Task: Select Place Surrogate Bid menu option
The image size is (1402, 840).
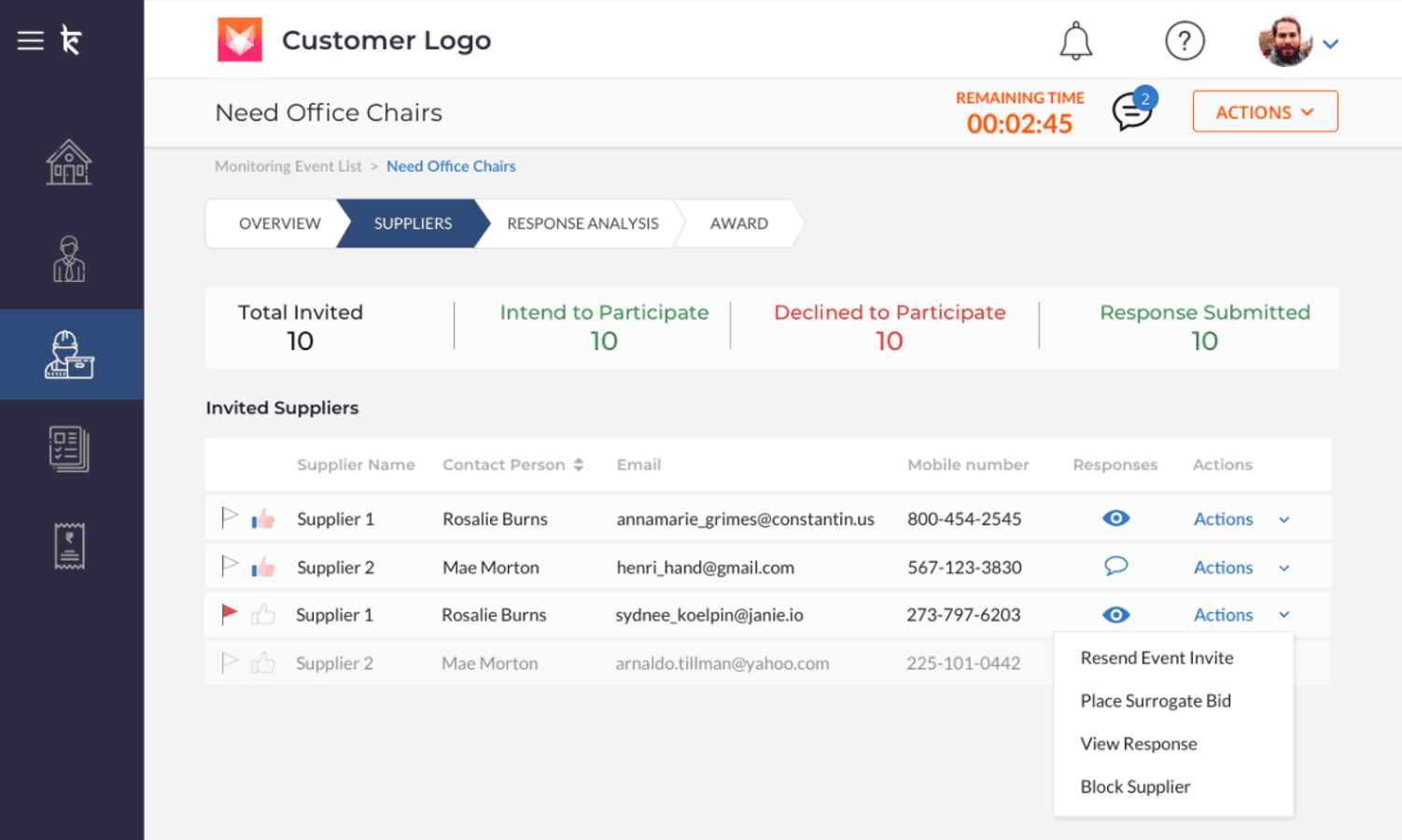Action: [x=1155, y=701]
